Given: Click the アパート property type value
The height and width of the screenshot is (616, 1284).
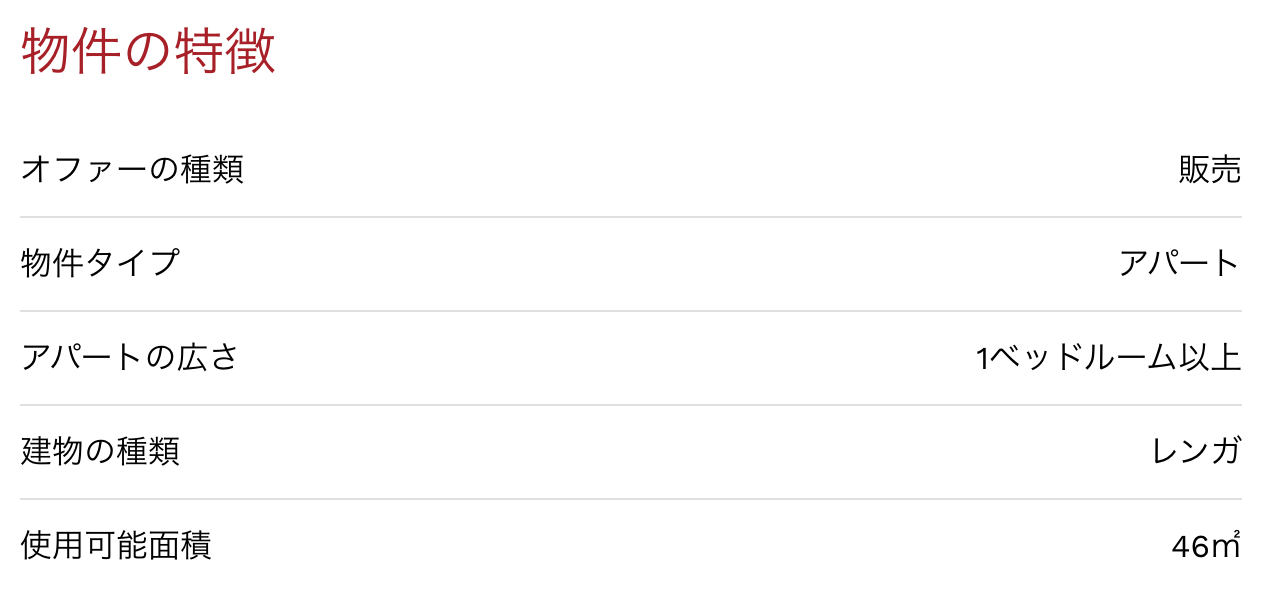Looking at the screenshot, I should (x=1180, y=264).
